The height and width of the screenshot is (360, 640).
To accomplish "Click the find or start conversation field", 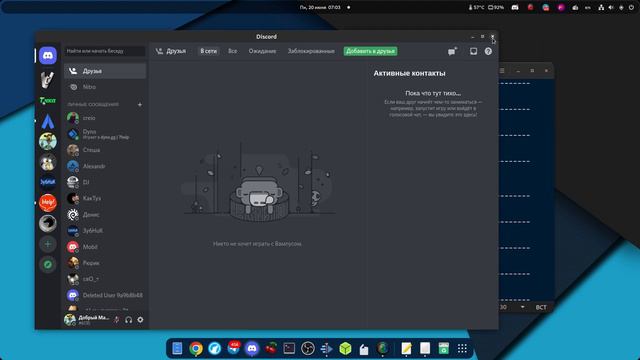I will [105, 51].
